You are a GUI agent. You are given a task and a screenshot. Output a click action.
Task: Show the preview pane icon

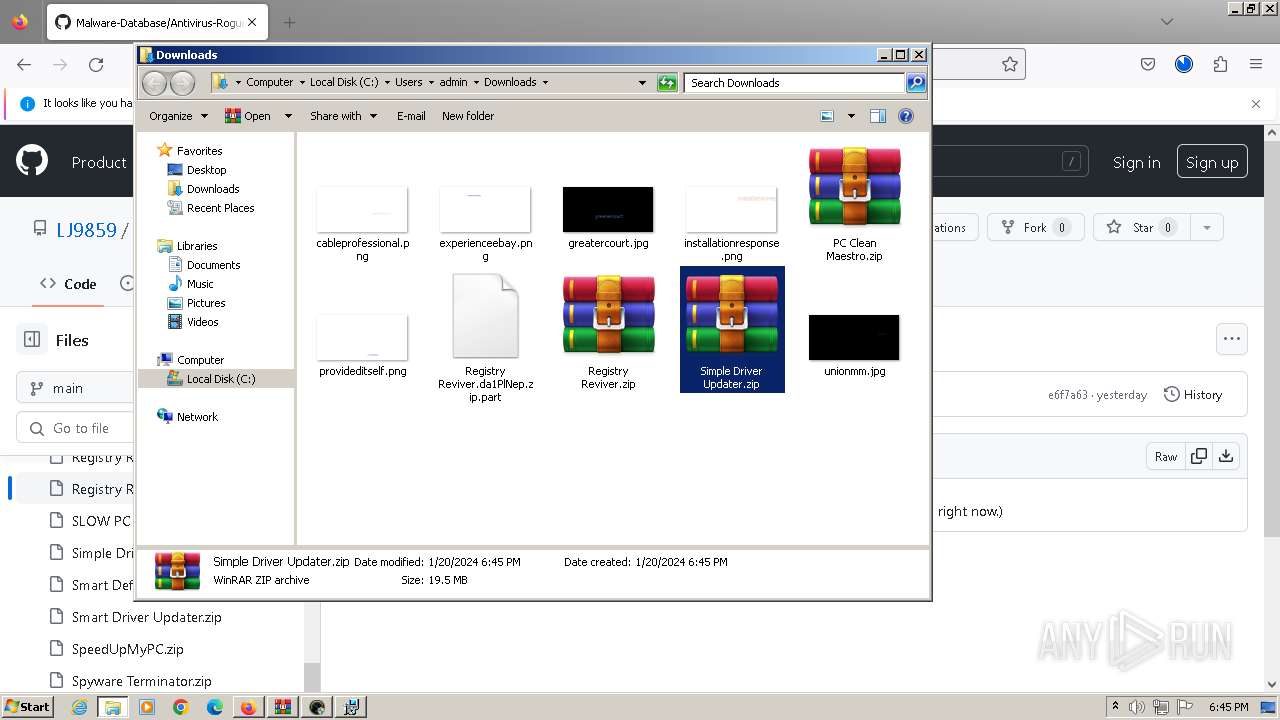pos(878,116)
